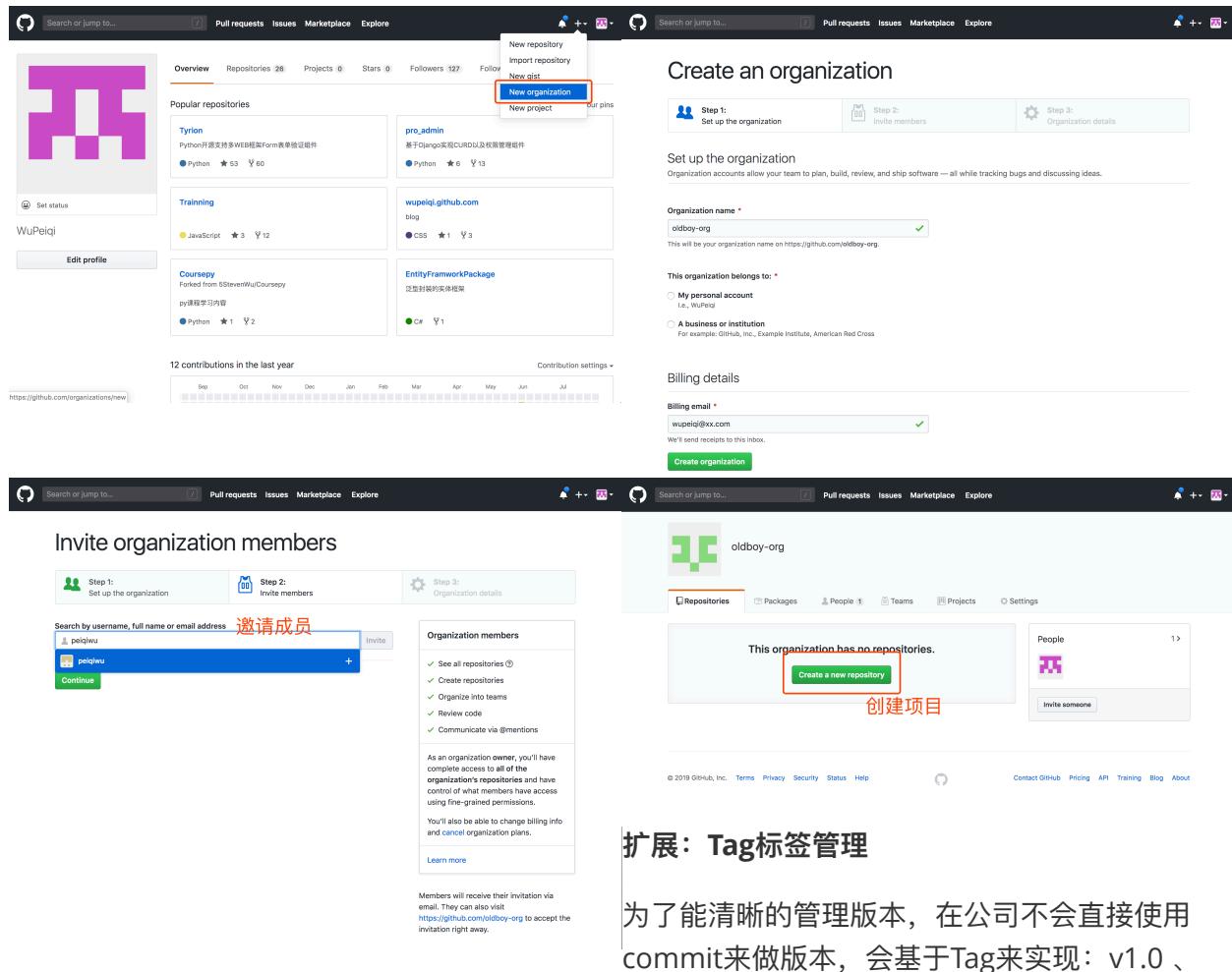Open the Learn more link
This screenshot has height=972, width=1232.
tap(446, 860)
